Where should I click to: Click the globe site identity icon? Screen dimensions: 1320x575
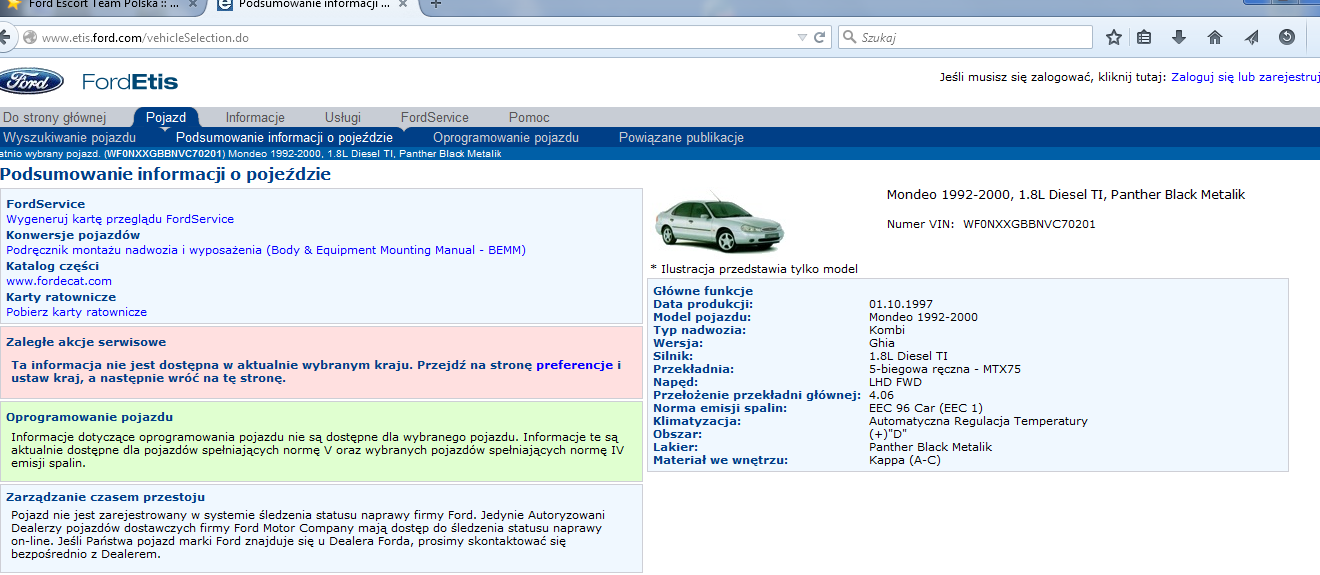(x=29, y=38)
